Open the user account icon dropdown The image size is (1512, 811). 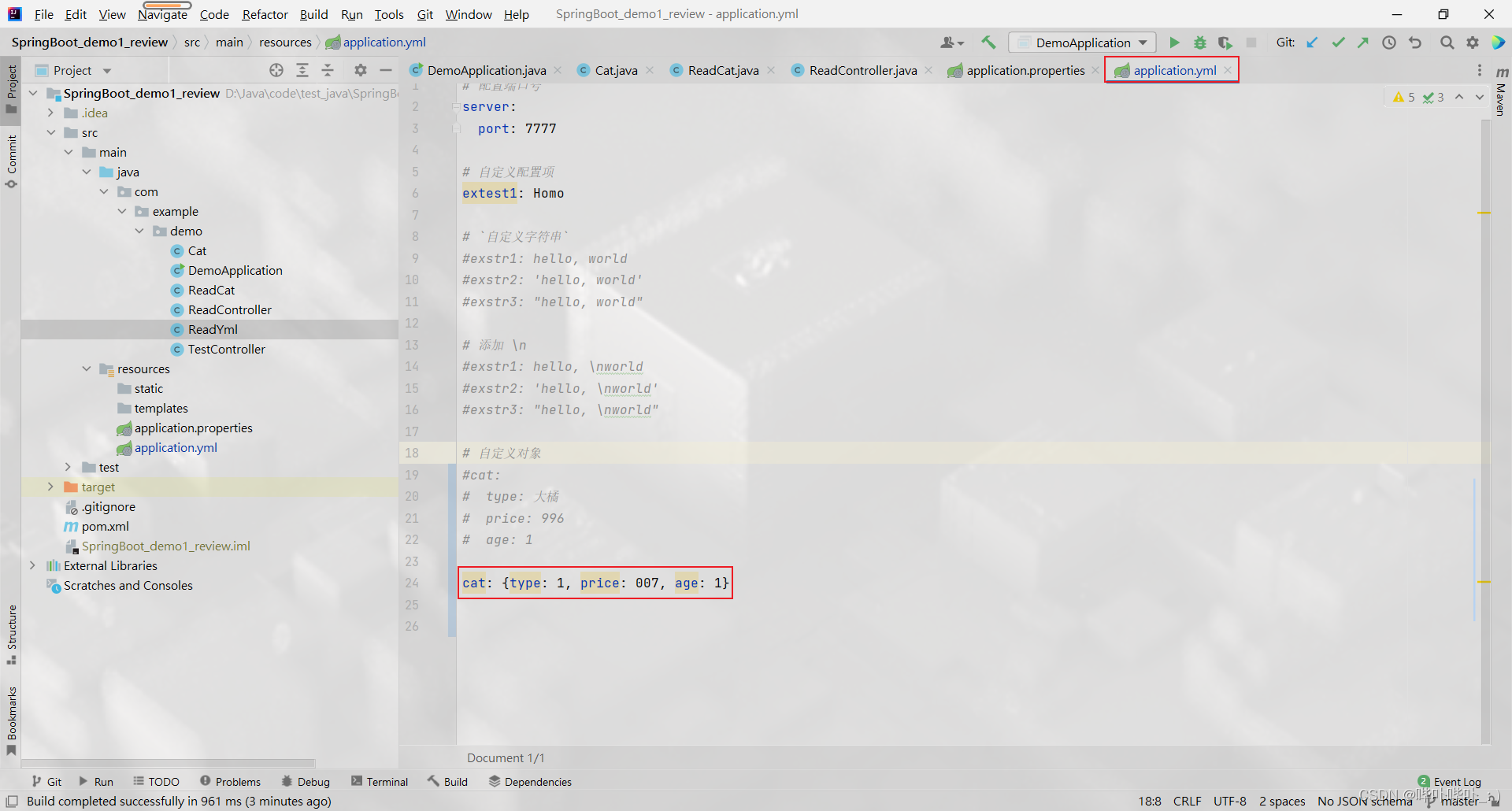click(952, 43)
